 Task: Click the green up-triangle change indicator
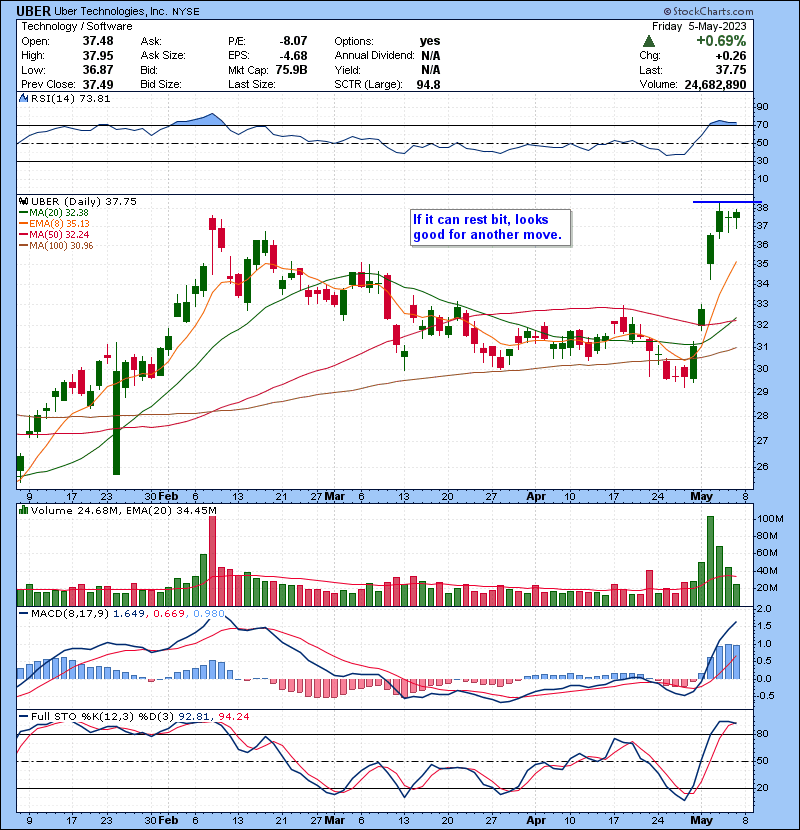[x=649, y=41]
